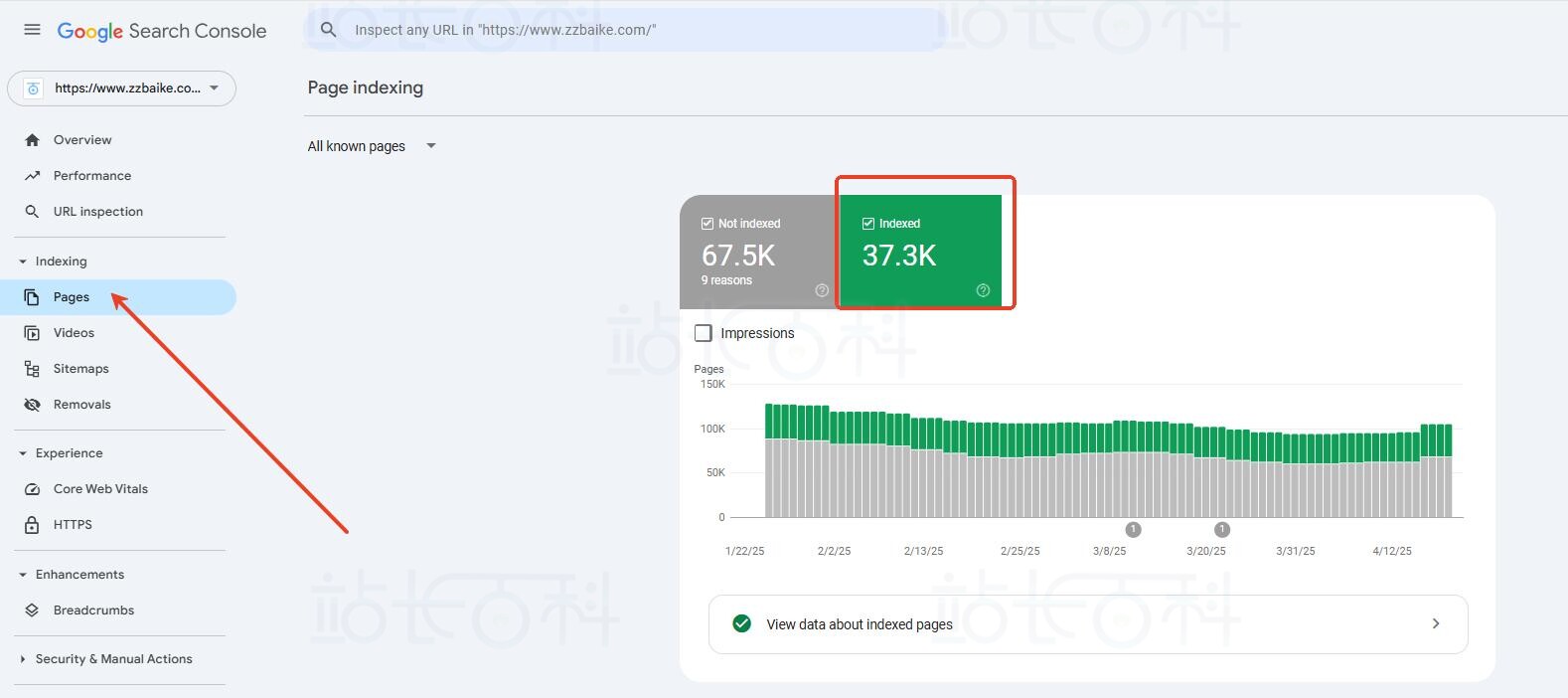Screen dimensions: 1568x698
Task: Open the All known pages filter
Action: [x=372, y=146]
